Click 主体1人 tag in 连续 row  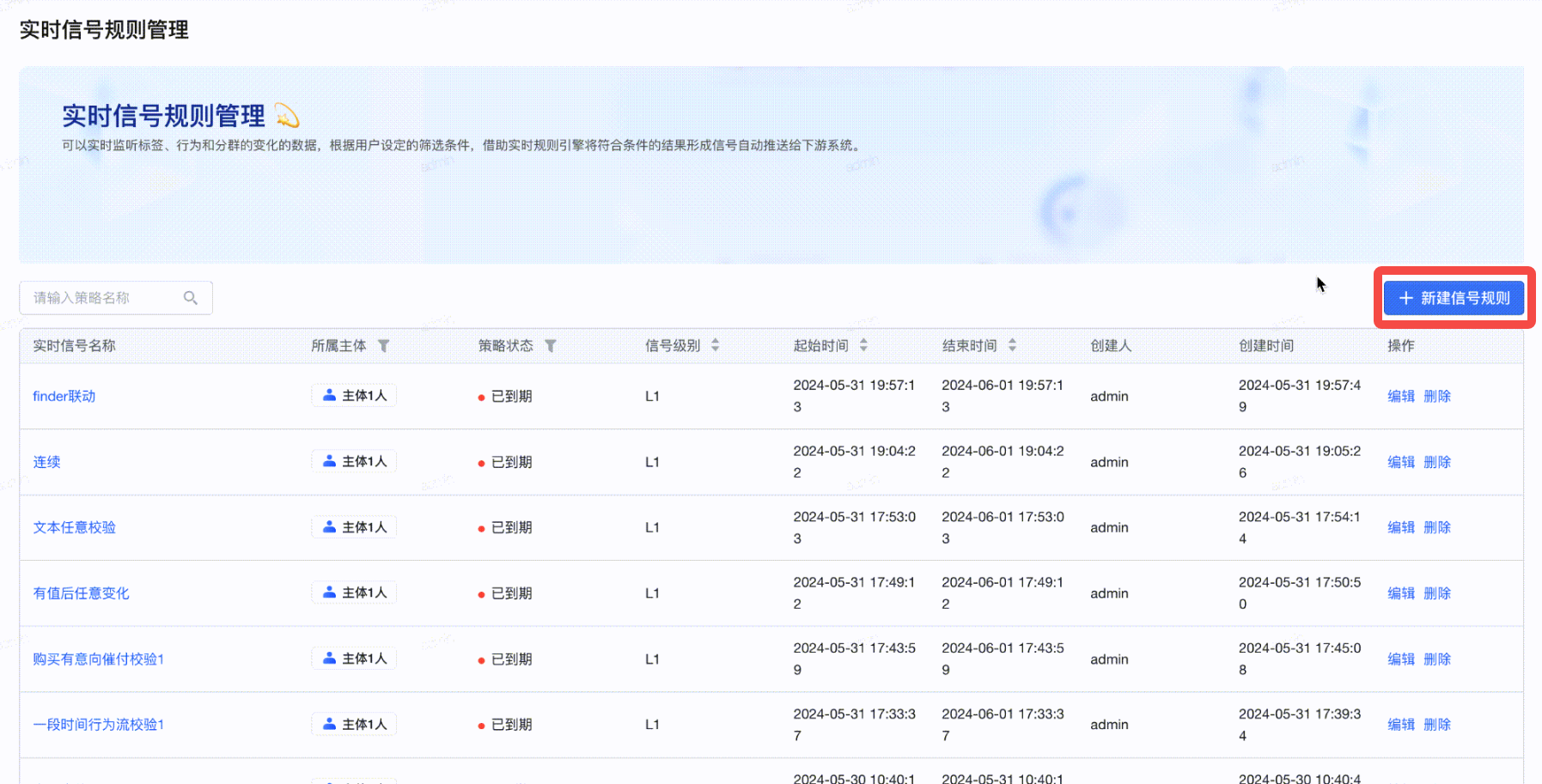[x=354, y=461]
